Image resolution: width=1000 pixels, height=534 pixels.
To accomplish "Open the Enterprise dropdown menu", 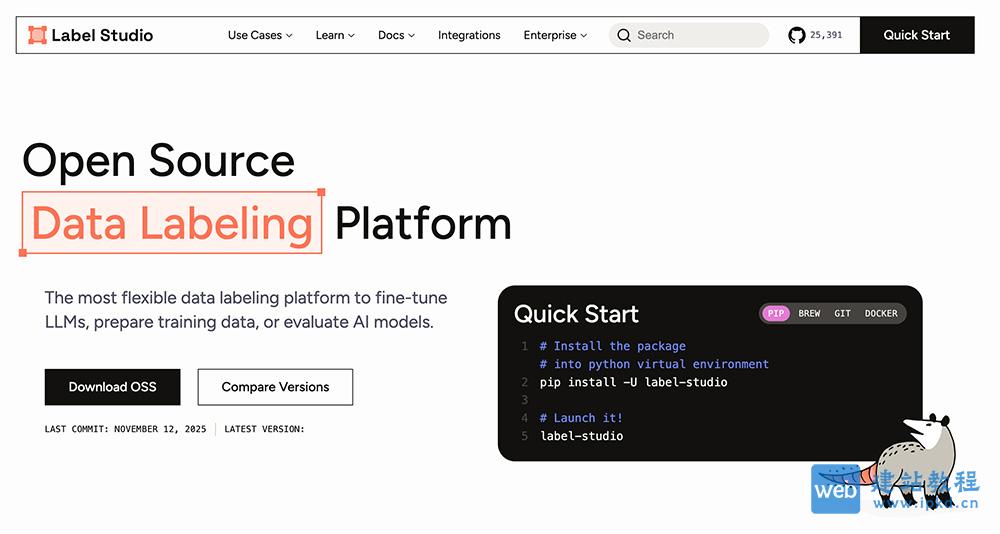I will (x=555, y=35).
